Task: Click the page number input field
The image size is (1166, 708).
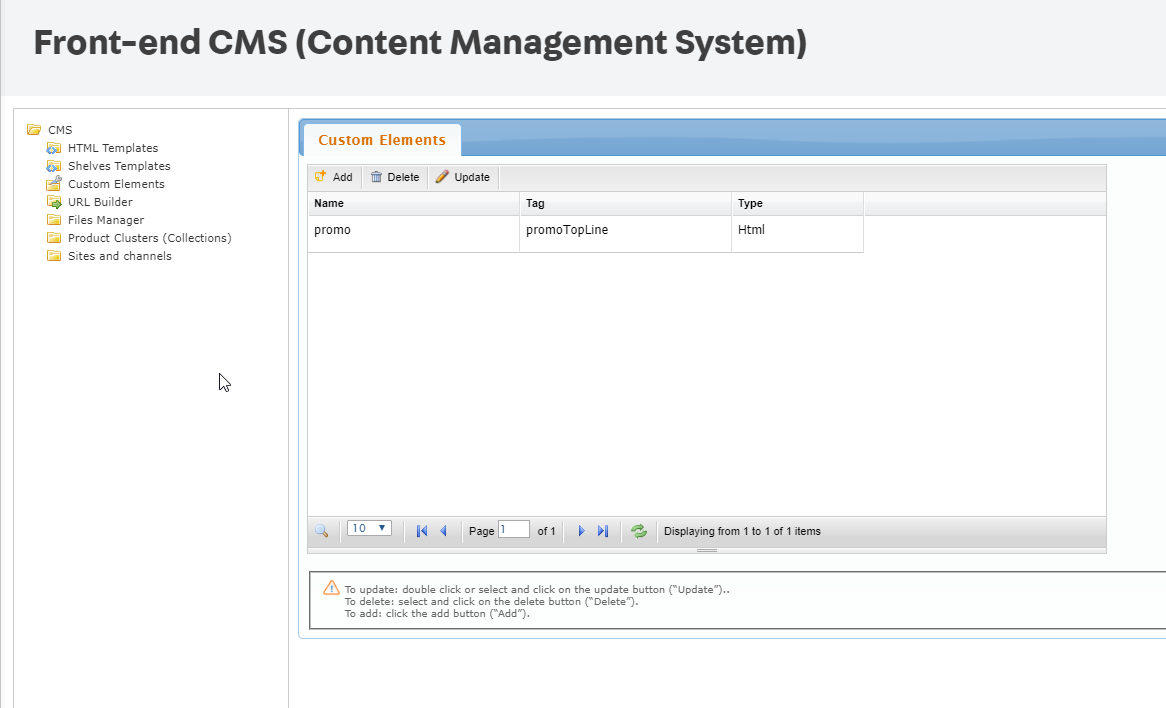Action: point(513,530)
